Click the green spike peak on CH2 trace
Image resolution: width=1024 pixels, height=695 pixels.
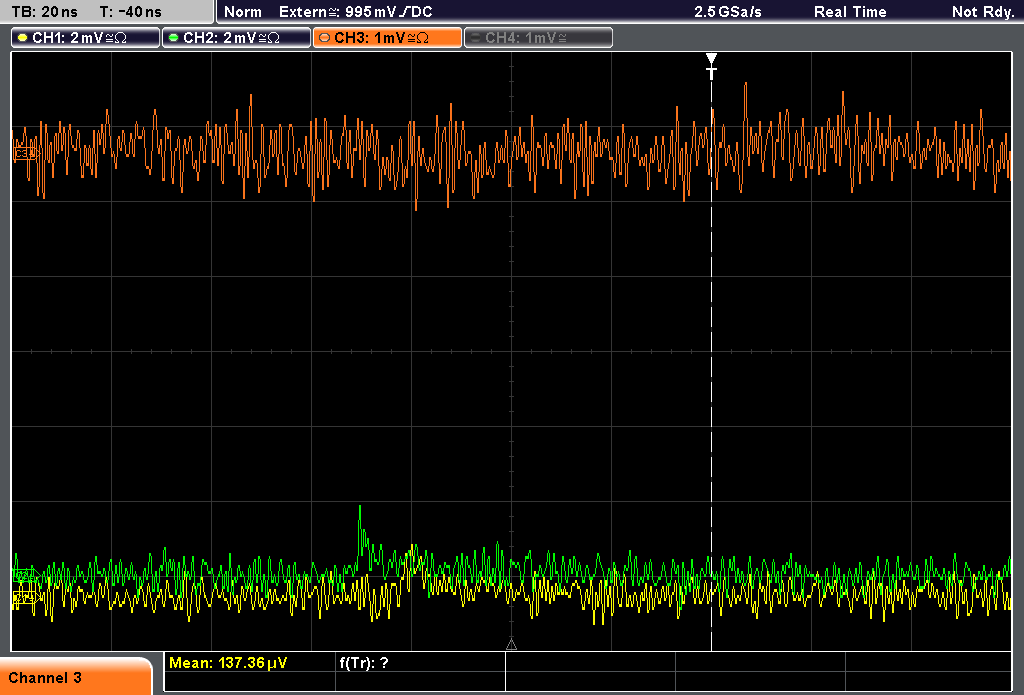coord(359,507)
